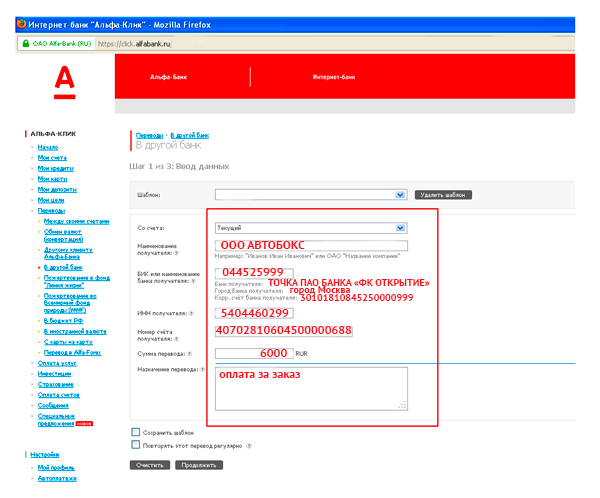Image resolution: width=600 pixels, height=498 pixels.
Task: Click the Назначение перевода text area
Action: [x=311, y=389]
